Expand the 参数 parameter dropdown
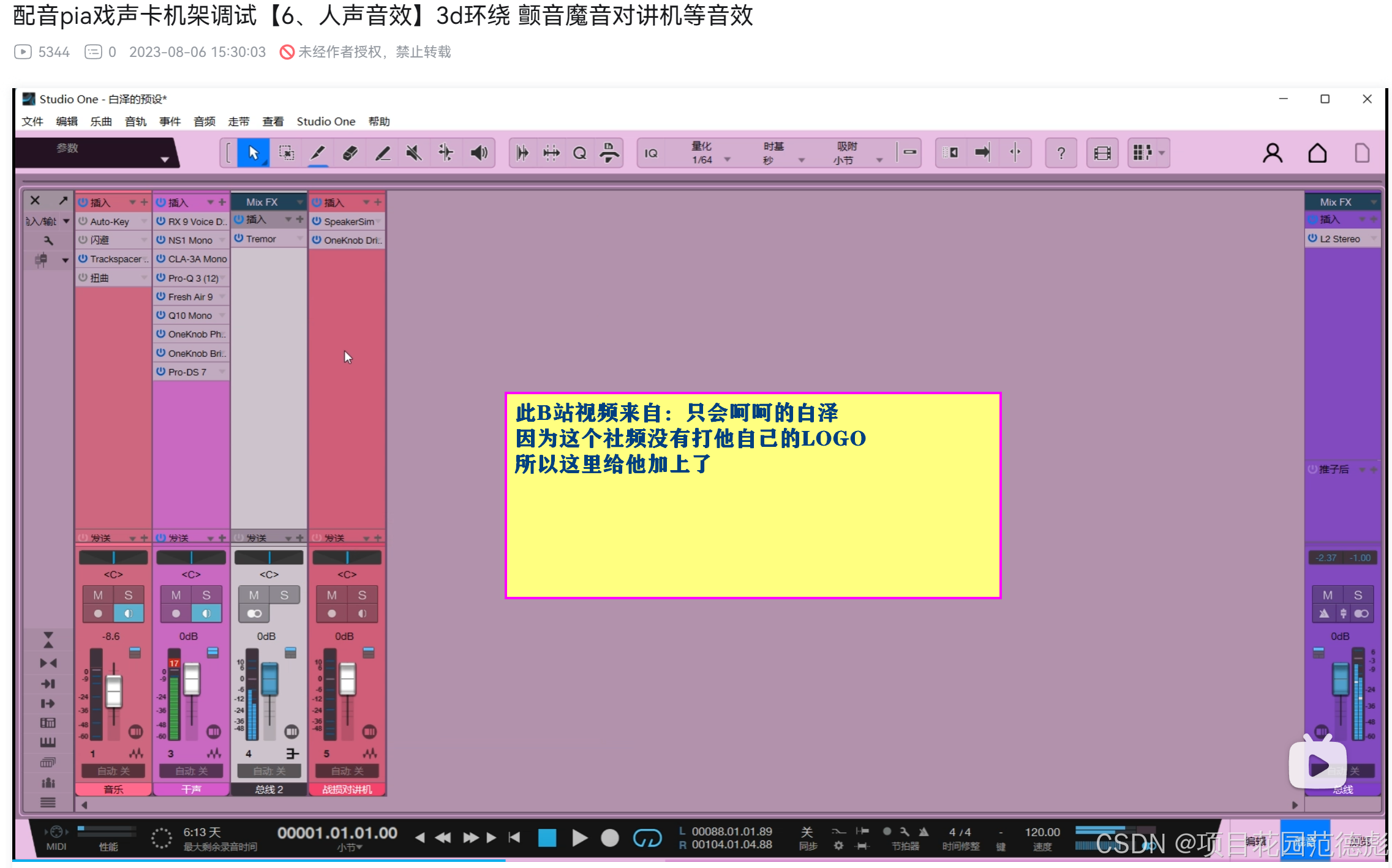Viewport: 1392px width, 868px height. (x=164, y=159)
